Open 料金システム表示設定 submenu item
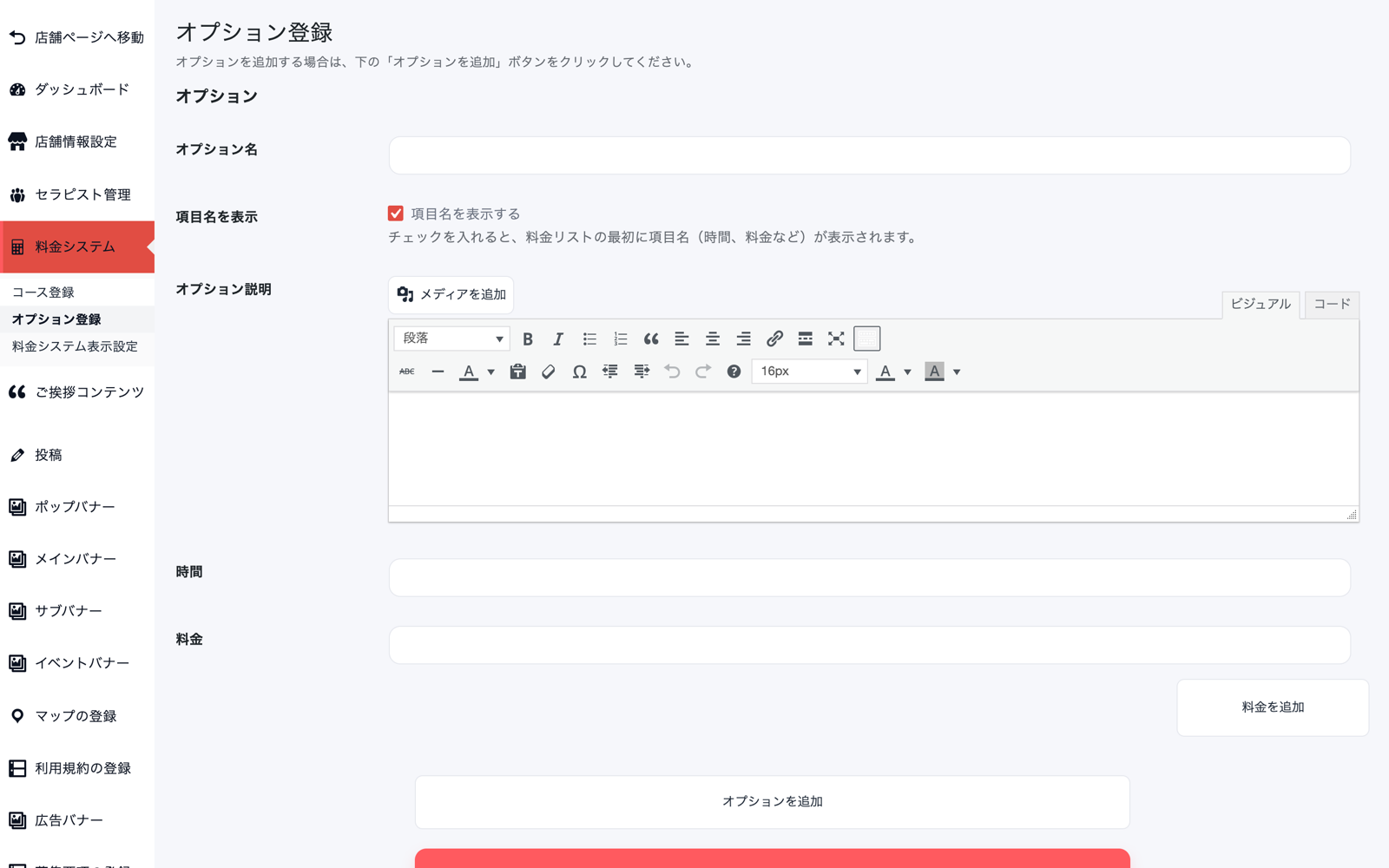The image size is (1389, 868). (x=75, y=346)
